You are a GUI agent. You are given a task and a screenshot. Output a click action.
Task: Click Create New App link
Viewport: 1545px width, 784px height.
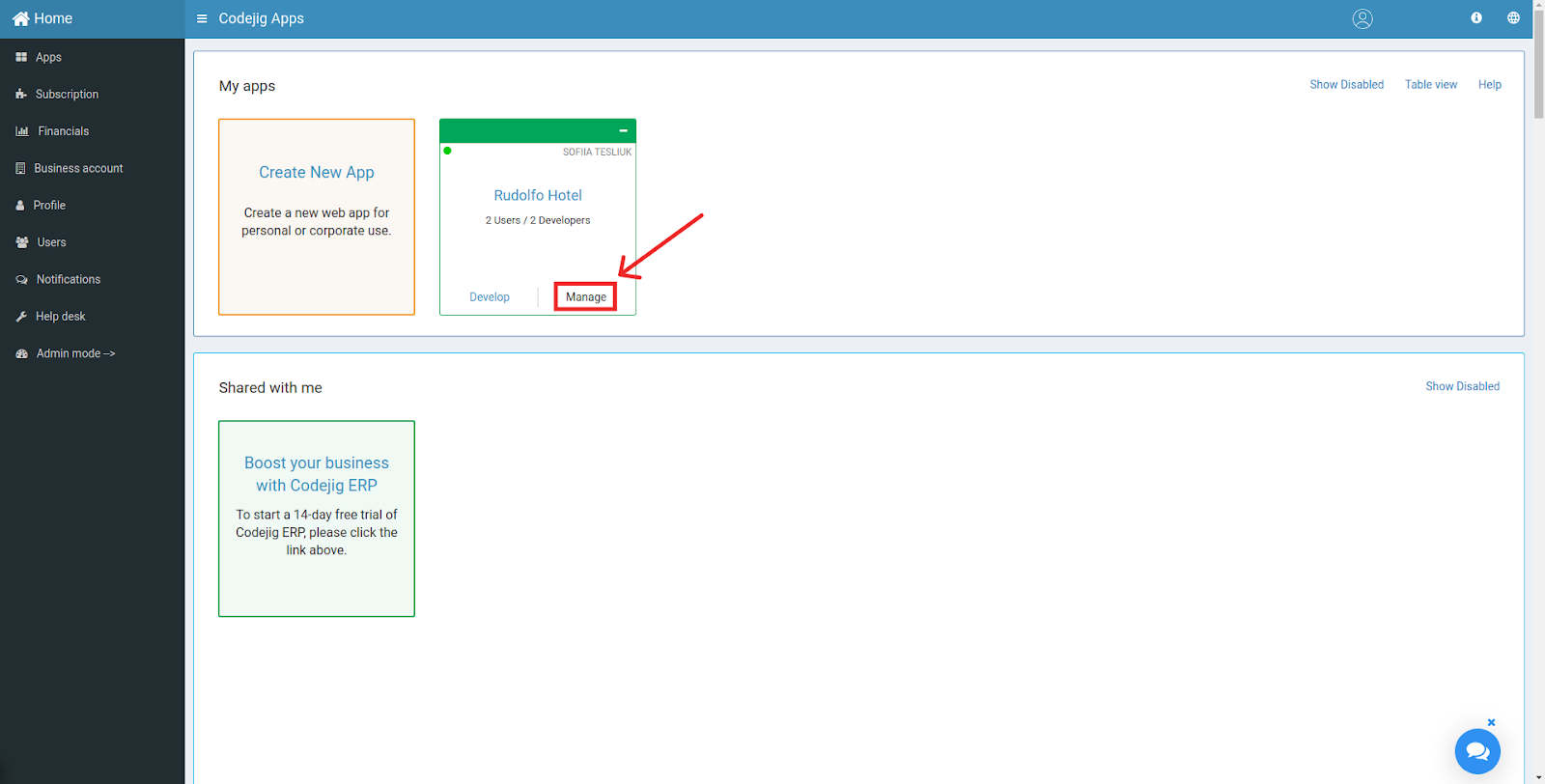tap(317, 172)
